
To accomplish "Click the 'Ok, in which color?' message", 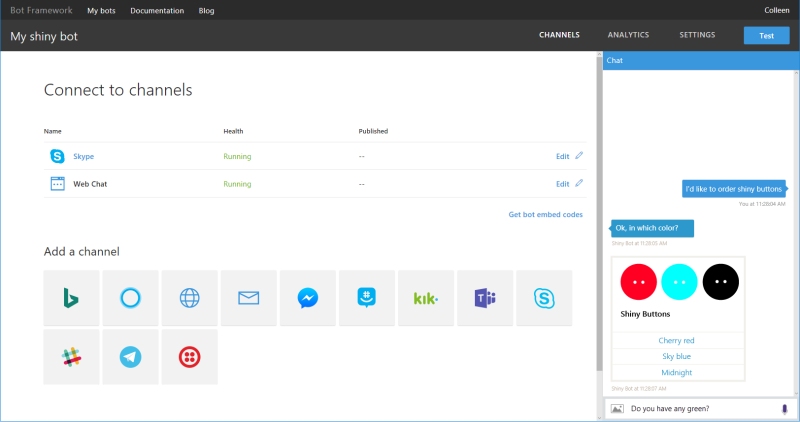I will (x=652, y=228).
